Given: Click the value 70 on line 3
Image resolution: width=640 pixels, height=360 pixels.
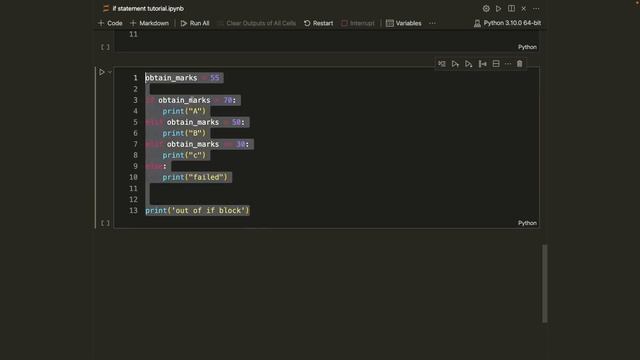Looking at the screenshot, I should point(228,100).
